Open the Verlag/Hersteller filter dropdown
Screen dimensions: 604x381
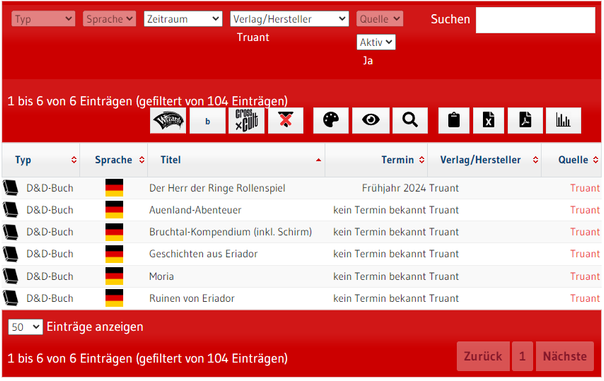pos(289,18)
